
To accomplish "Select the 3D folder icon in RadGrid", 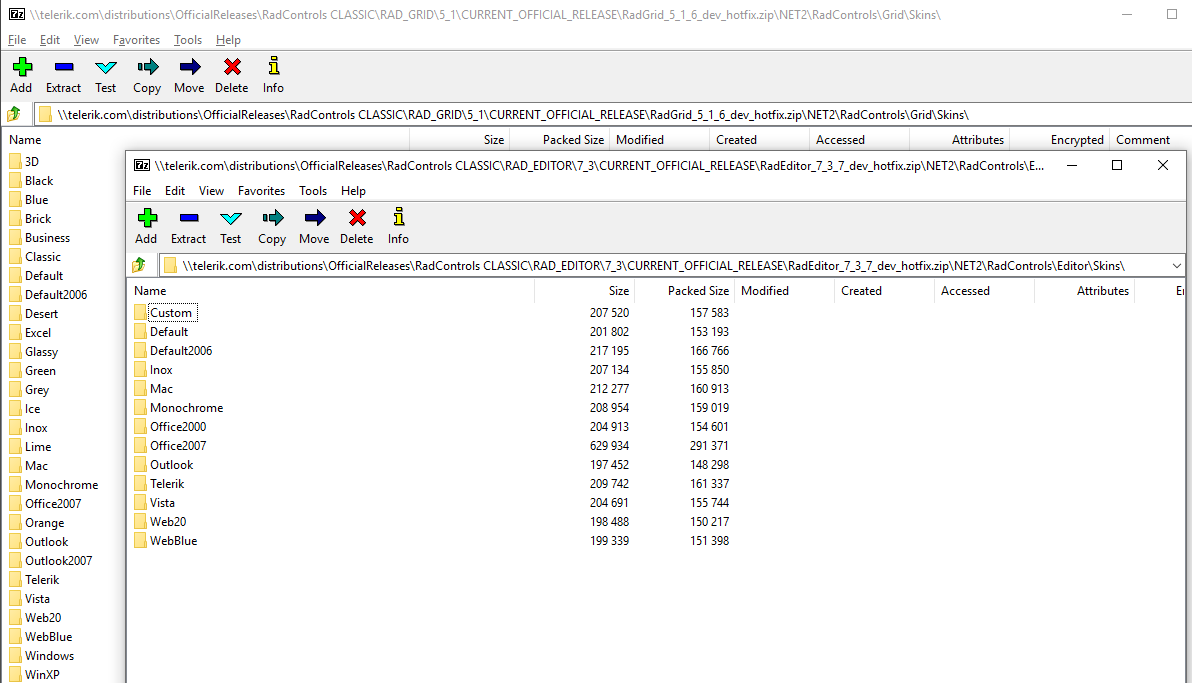I will pyautogui.click(x=15, y=161).
